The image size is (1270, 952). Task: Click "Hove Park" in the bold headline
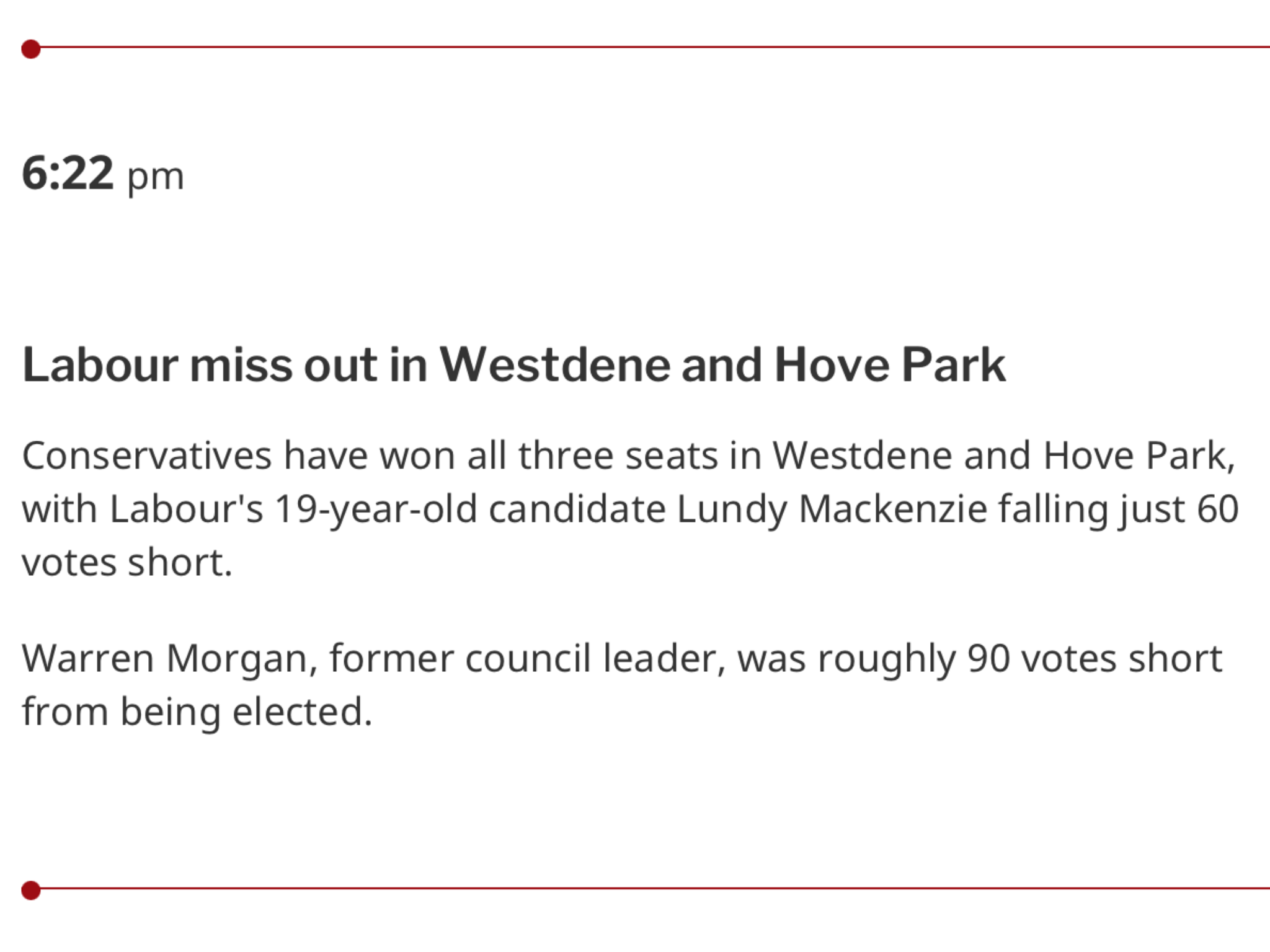click(x=890, y=365)
